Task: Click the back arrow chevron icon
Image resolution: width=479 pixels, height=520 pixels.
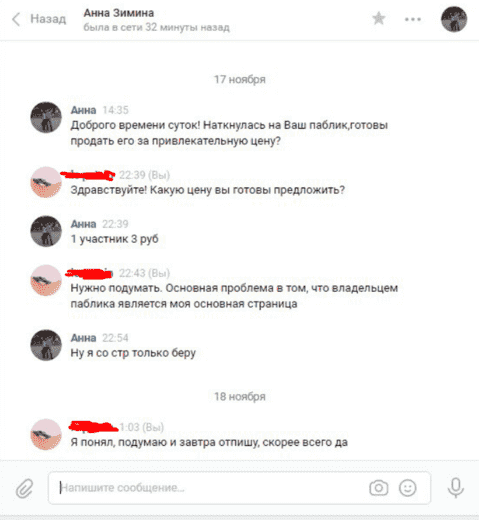Action: pyautogui.click(x=16, y=19)
